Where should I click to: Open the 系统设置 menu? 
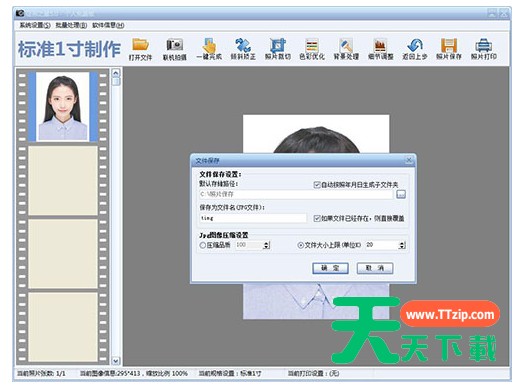(35, 25)
